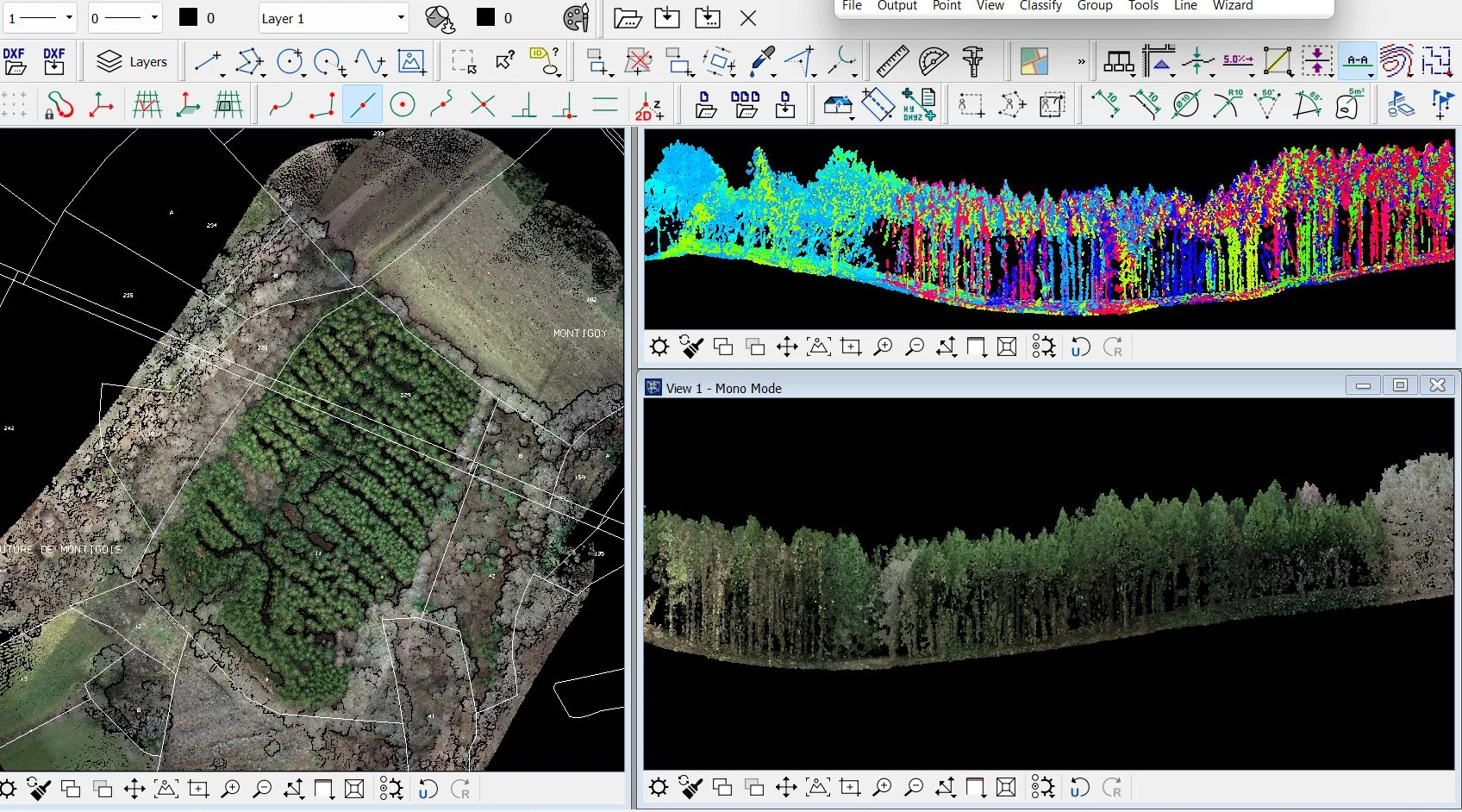This screenshot has height=812, width=1462.
Task: Click the DXF open file icon
Action: tap(15, 61)
